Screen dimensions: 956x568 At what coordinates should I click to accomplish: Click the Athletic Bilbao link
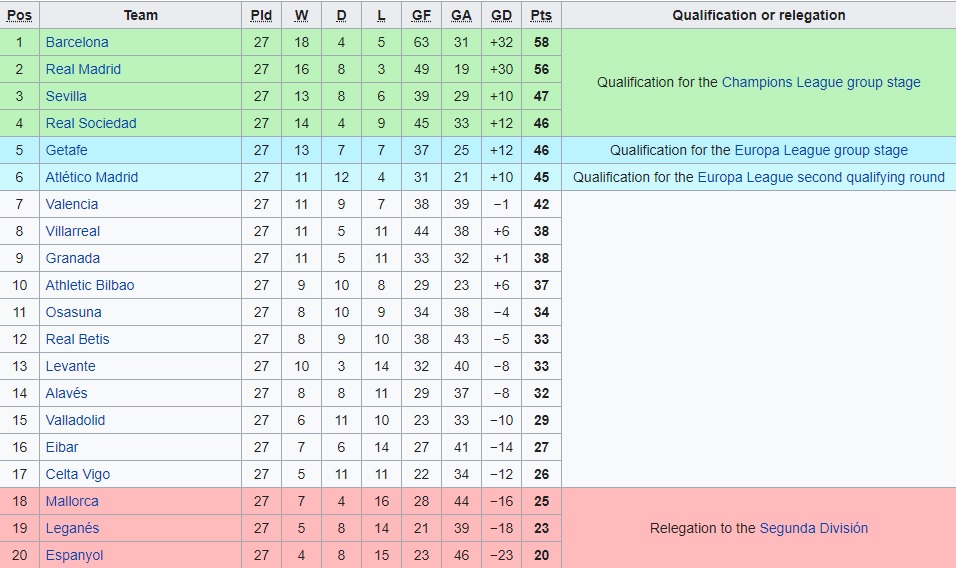click(x=90, y=285)
